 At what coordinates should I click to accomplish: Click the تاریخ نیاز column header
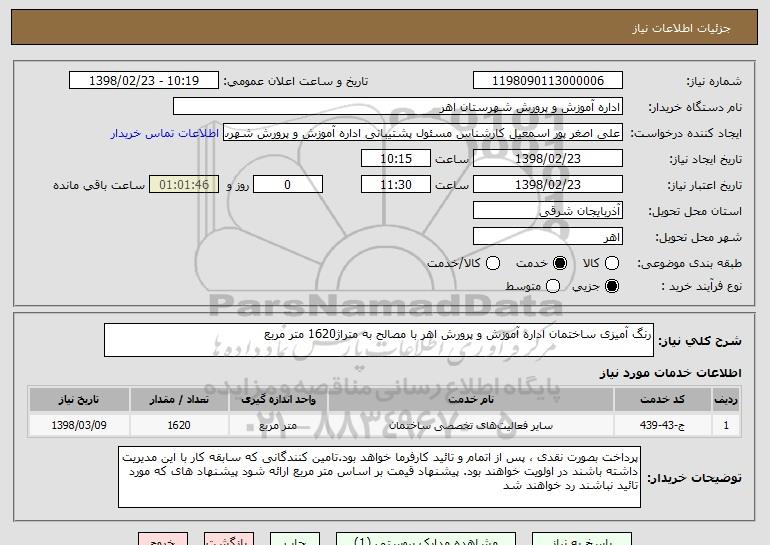(79, 400)
